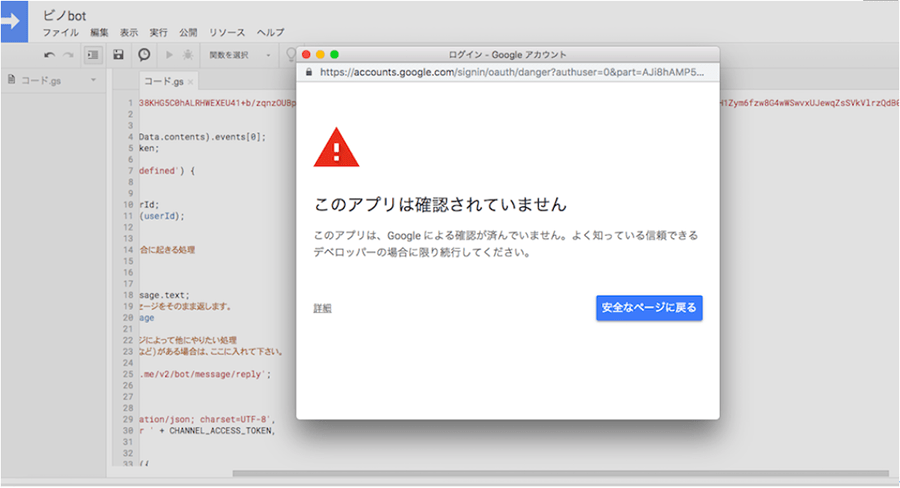Click code line 29 with charset=UTF-8
Image resolution: width=900 pixels, height=488 pixels.
[207, 420]
